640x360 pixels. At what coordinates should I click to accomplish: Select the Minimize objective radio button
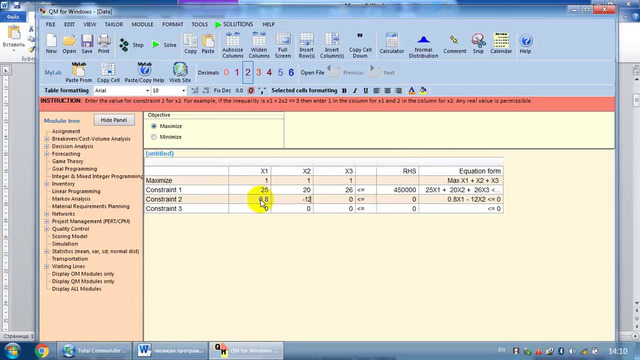click(x=154, y=137)
